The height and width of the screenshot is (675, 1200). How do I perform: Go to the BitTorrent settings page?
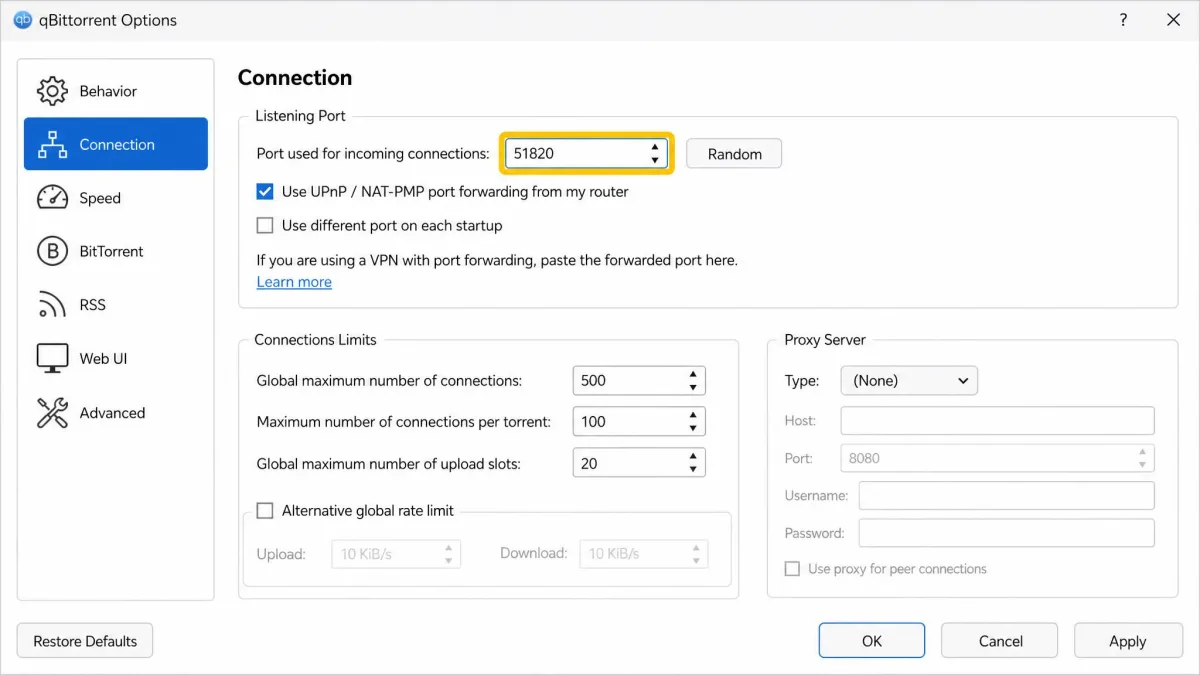tap(116, 251)
